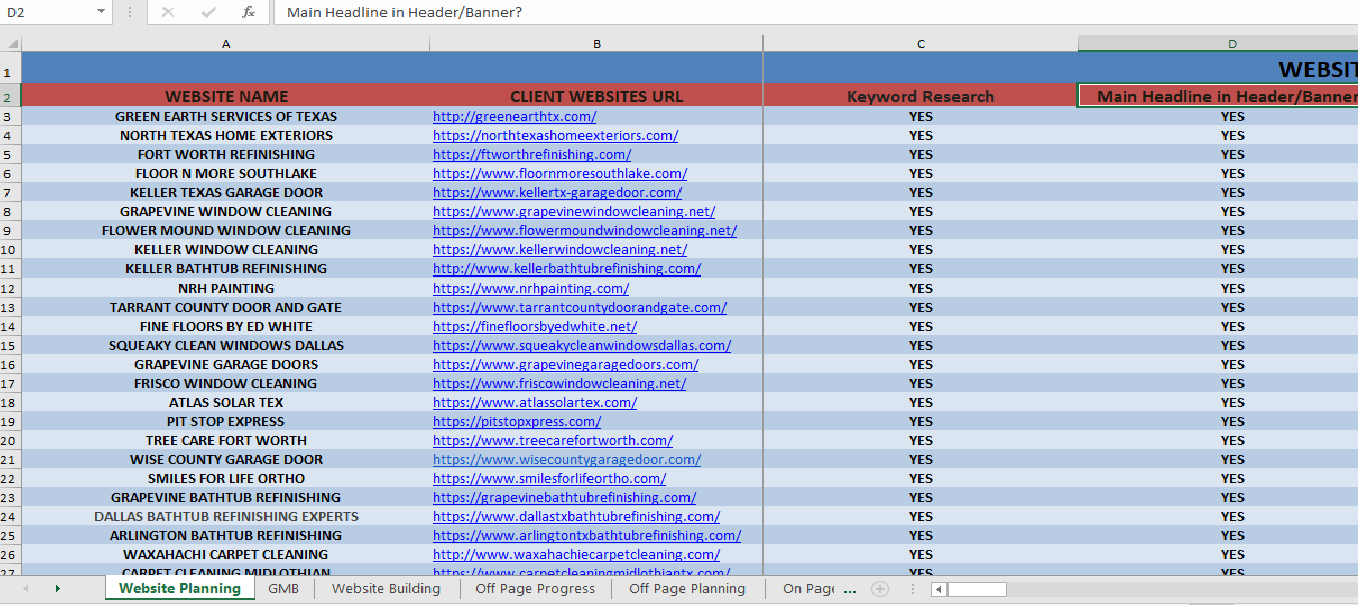Open nrhpainting.com link
Viewport: 1358px width, 605px height.
(x=531, y=288)
